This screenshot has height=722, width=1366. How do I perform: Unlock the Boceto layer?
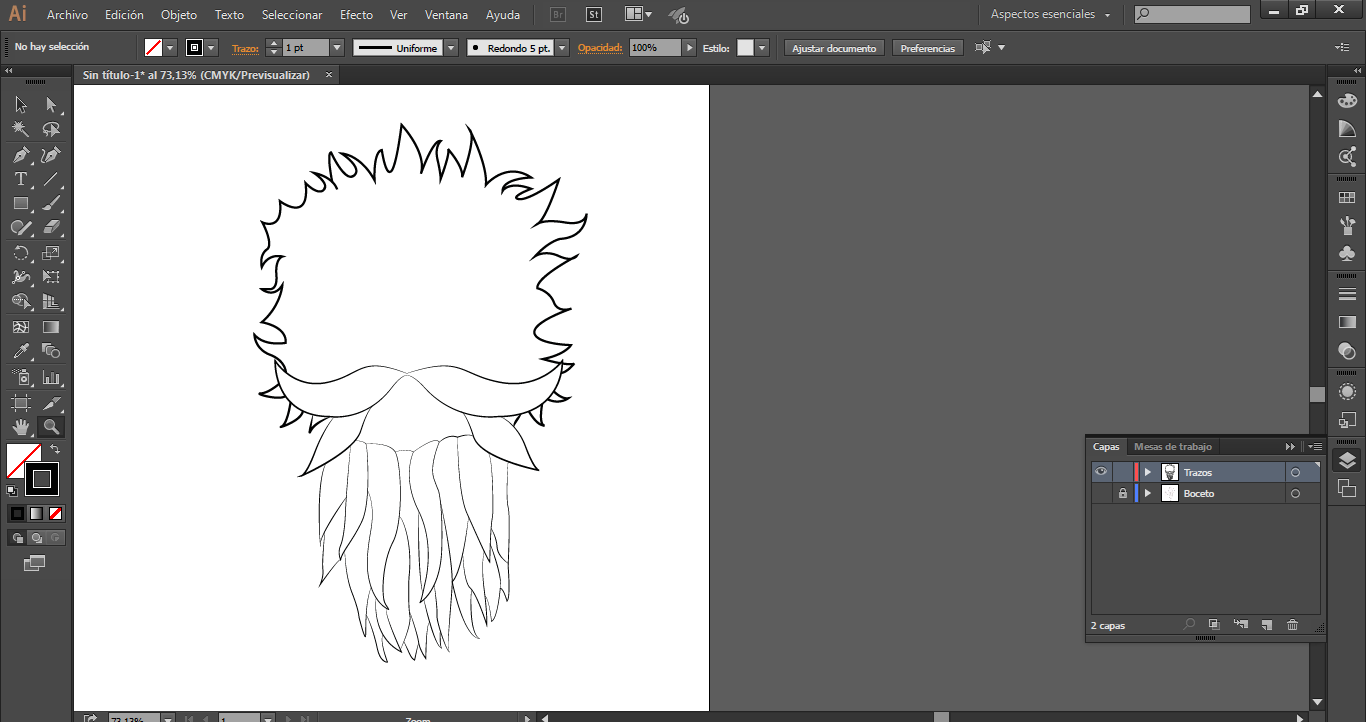point(1123,494)
